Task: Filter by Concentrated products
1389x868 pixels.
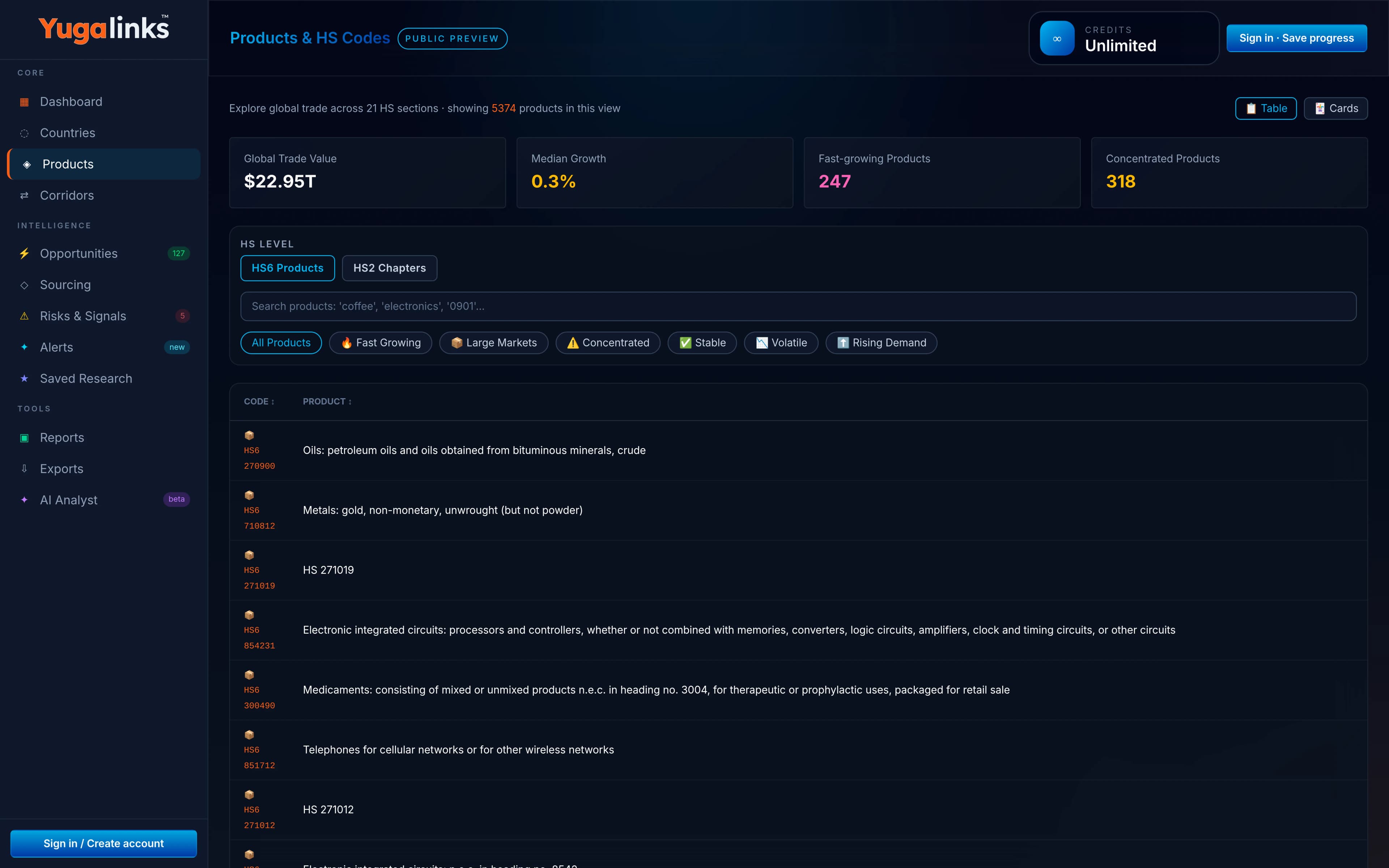Action: point(608,343)
